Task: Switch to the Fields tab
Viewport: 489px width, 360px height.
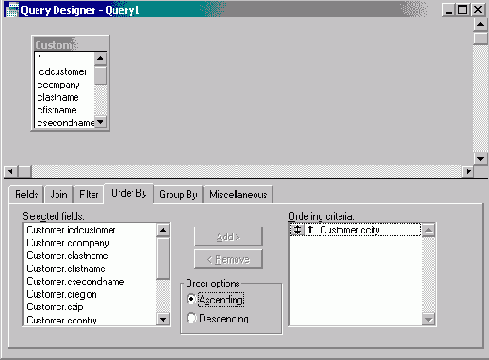Action: 26,194
